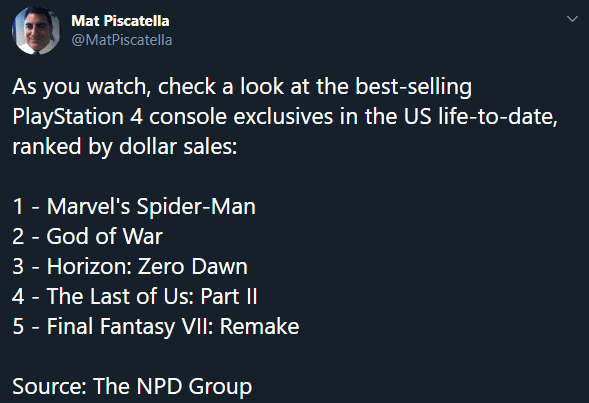Click the Mat Piscatella display name
Image resolution: width=589 pixels, height=403 pixels.
click(x=120, y=21)
